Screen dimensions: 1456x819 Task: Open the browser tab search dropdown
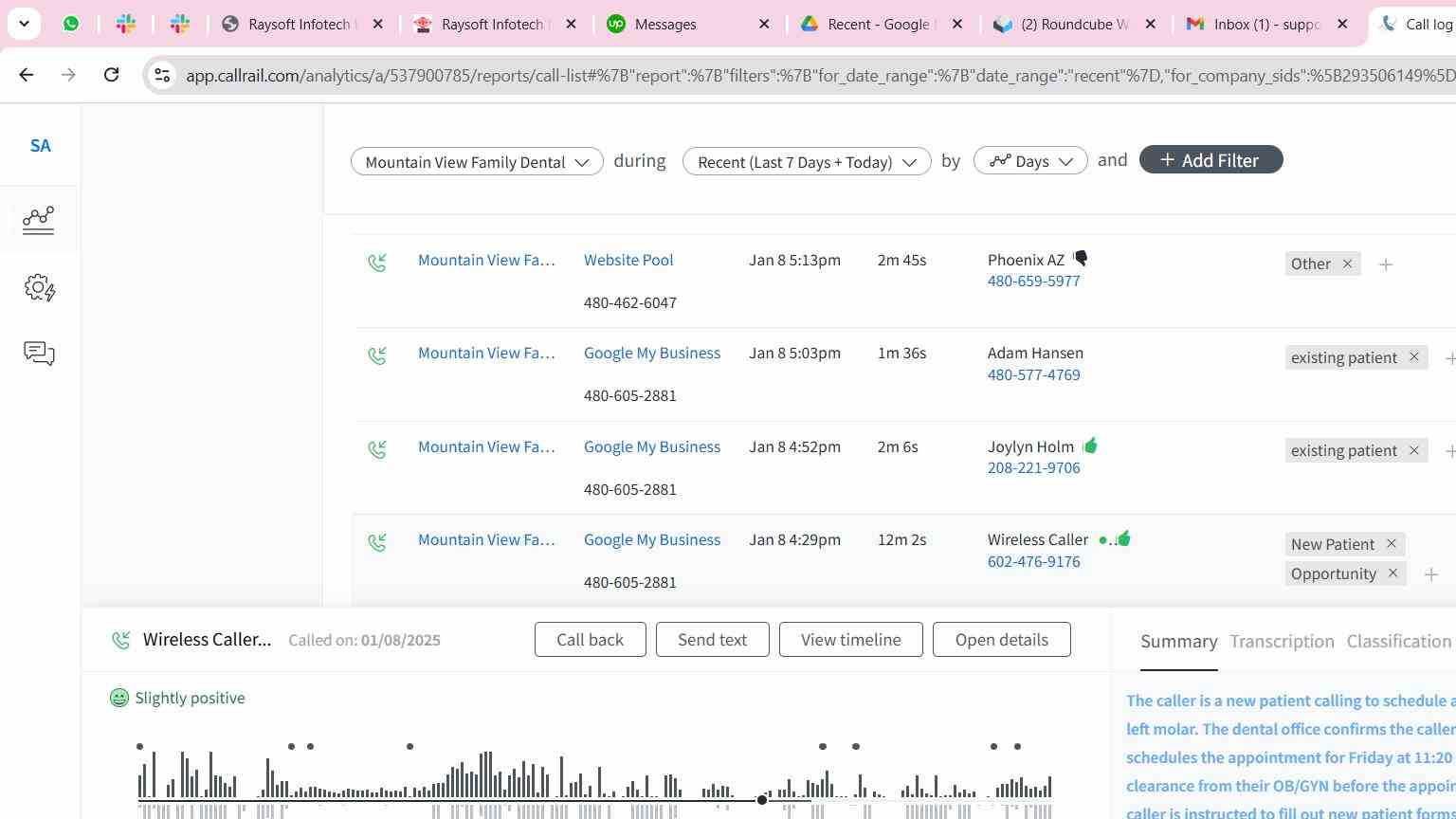pos(24,24)
